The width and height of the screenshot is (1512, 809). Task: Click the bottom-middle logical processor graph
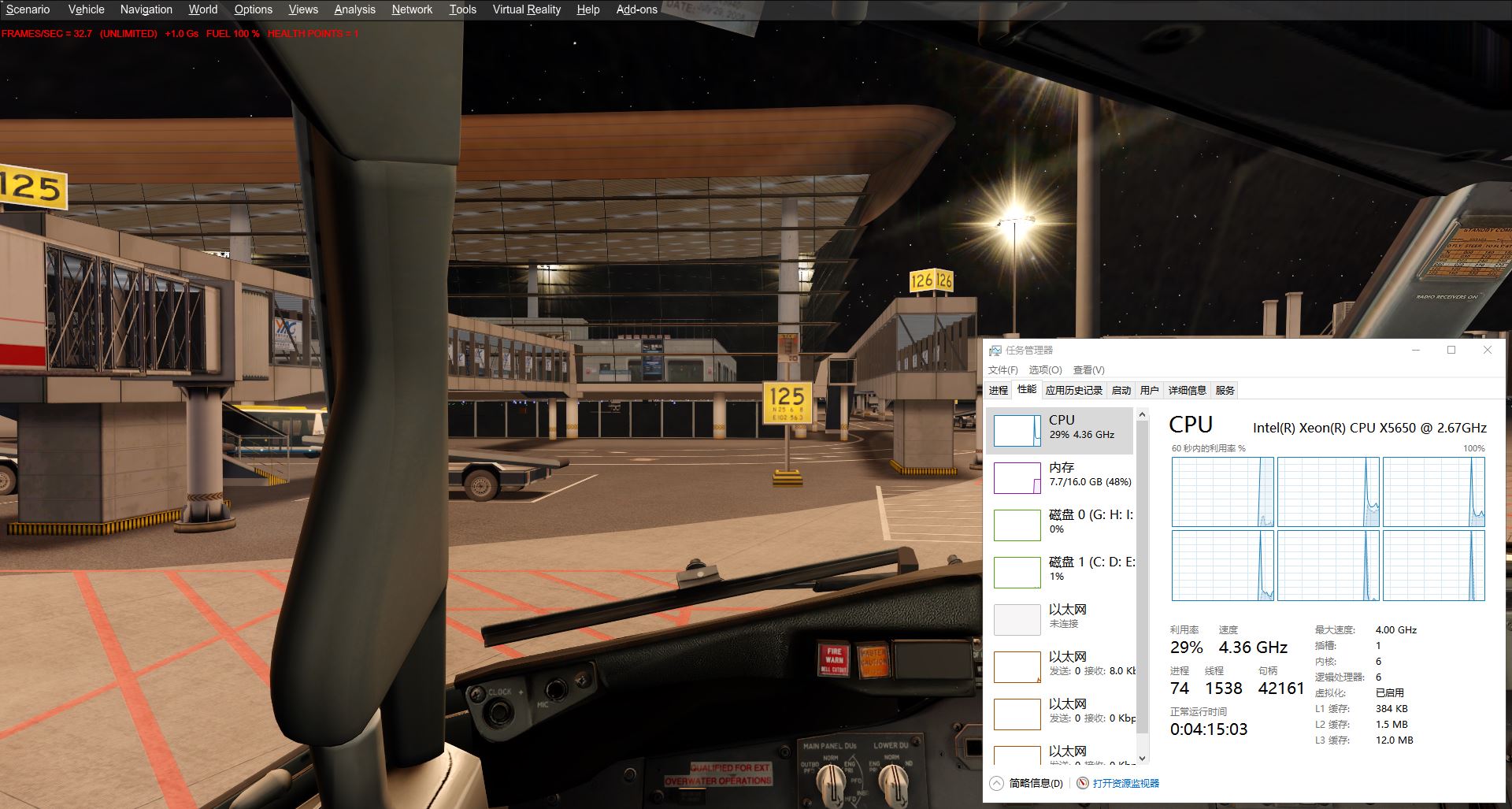pos(1328,566)
